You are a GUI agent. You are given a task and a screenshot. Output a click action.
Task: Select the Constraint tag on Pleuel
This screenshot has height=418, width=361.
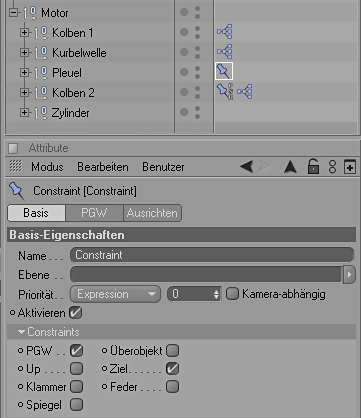224,71
